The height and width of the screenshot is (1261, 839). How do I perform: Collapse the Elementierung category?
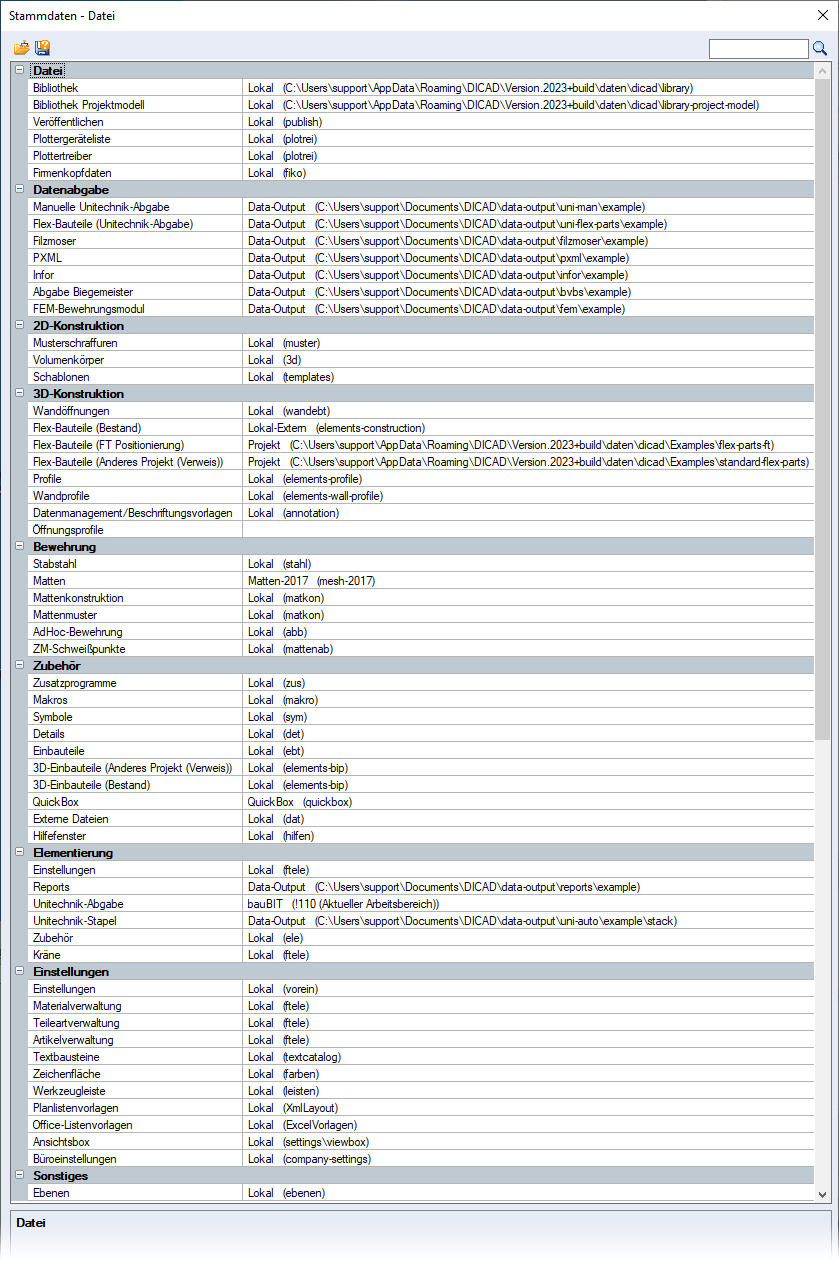coord(19,852)
